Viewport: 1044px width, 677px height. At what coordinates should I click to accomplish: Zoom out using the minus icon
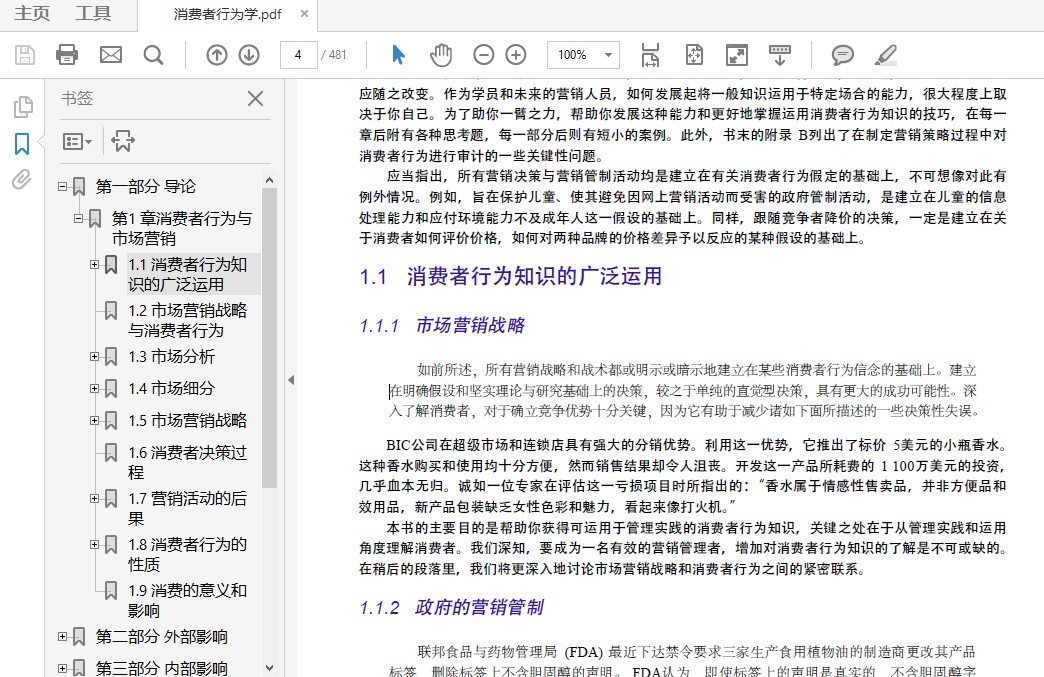(x=483, y=55)
